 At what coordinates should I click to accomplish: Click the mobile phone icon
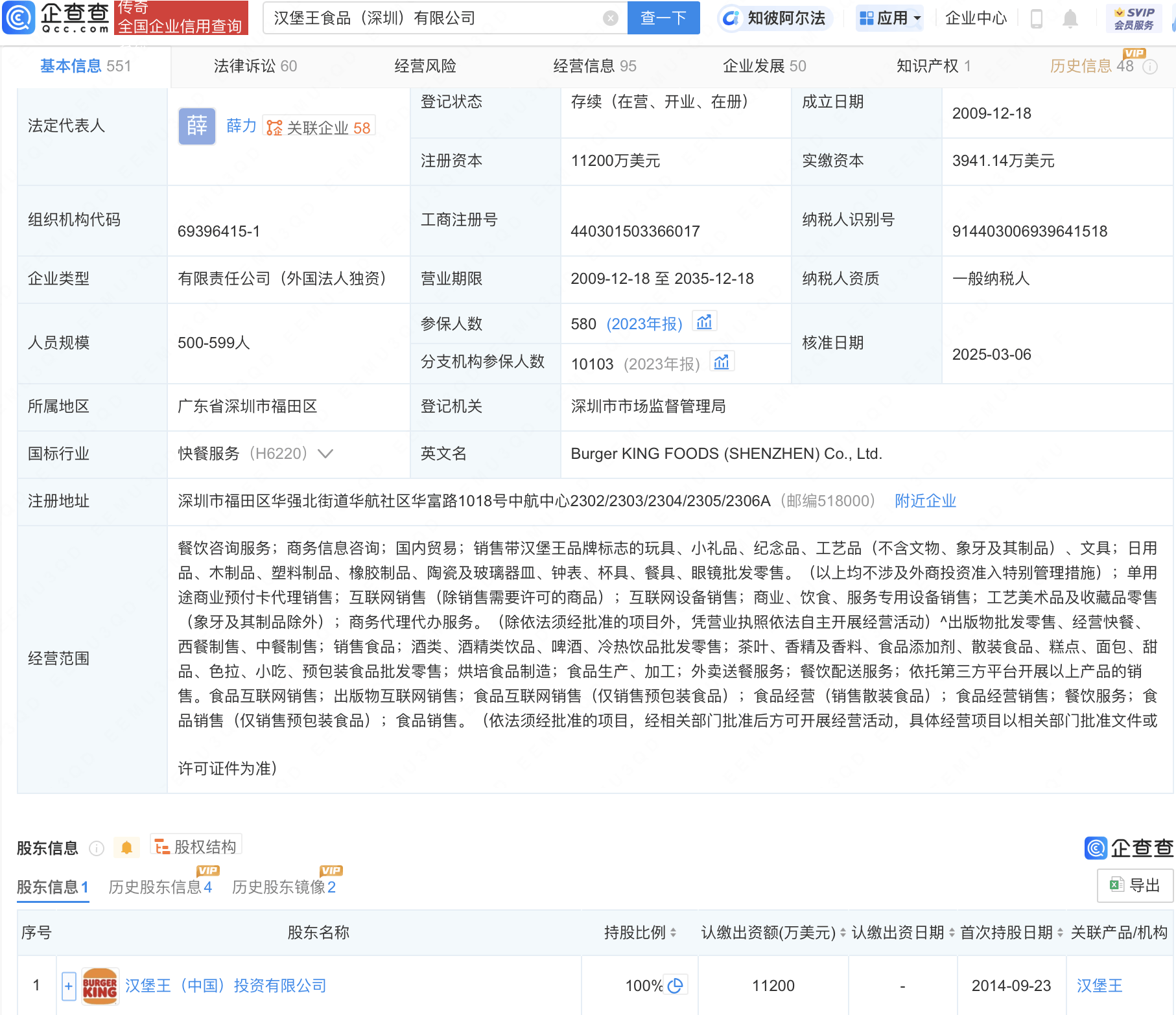point(1036,19)
